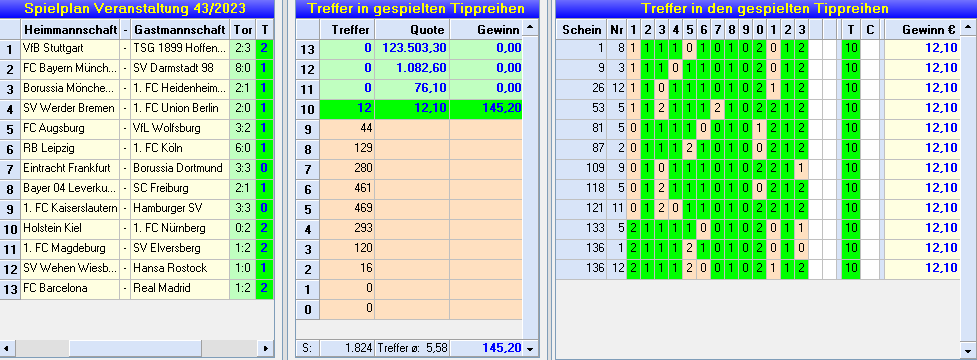This screenshot has width=977, height=360.
Task: Click quote value 1.082,60
Action: click(412, 69)
